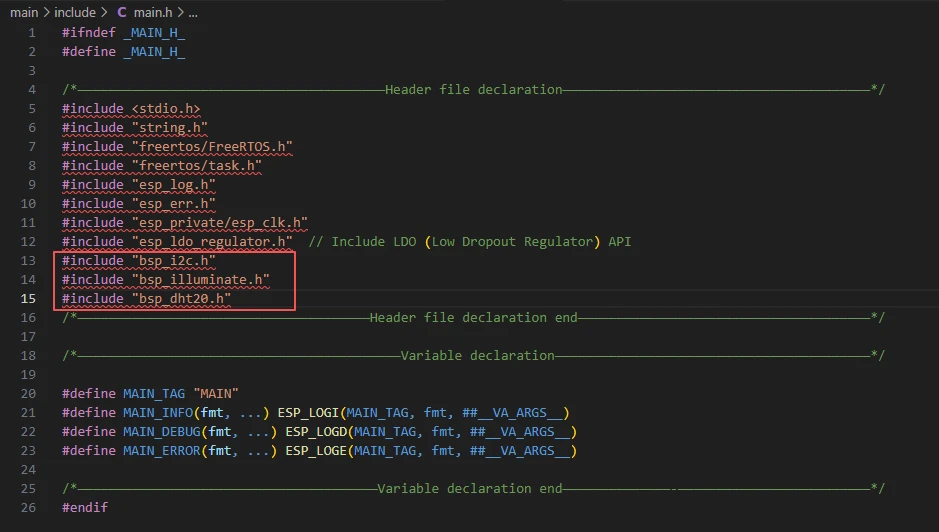
Task: Open the "include" folder breadcrumb
Action: pyautogui.click(x=75, y=13)
